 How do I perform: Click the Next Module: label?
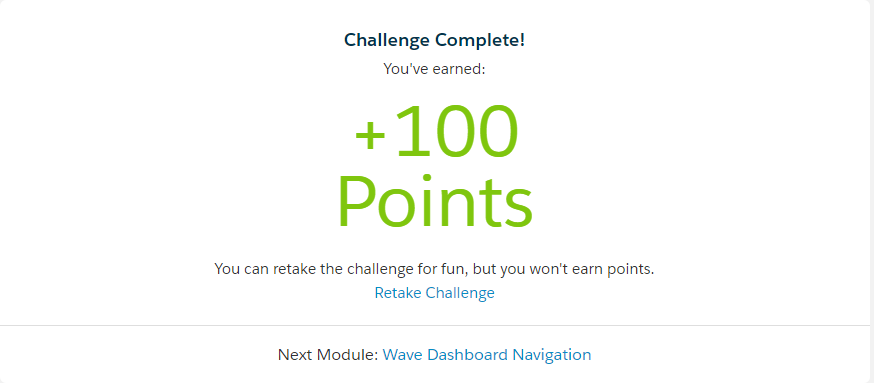click(x=328, y=355)
